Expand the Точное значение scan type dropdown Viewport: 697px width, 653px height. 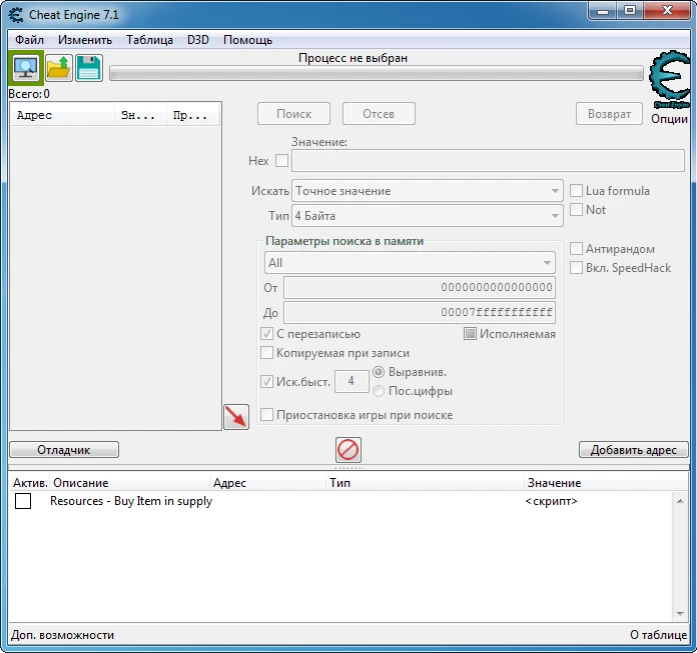click(x=427, y=191)
